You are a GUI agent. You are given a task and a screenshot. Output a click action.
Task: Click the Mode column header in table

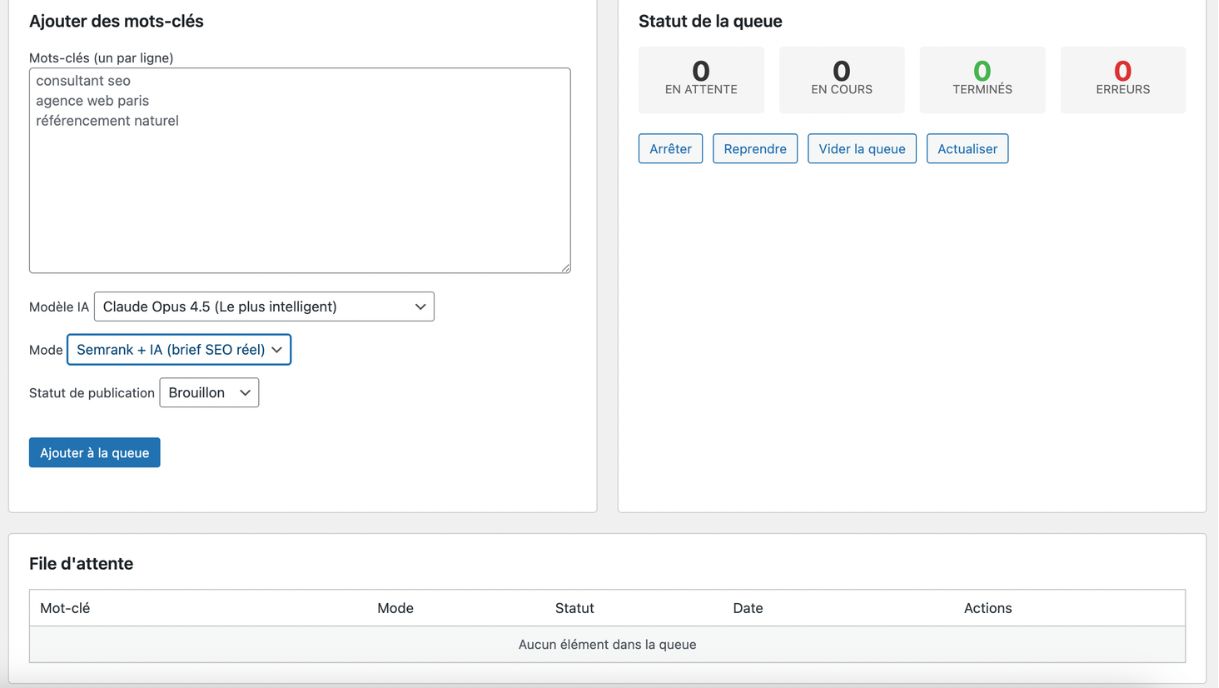pos(395,608)
